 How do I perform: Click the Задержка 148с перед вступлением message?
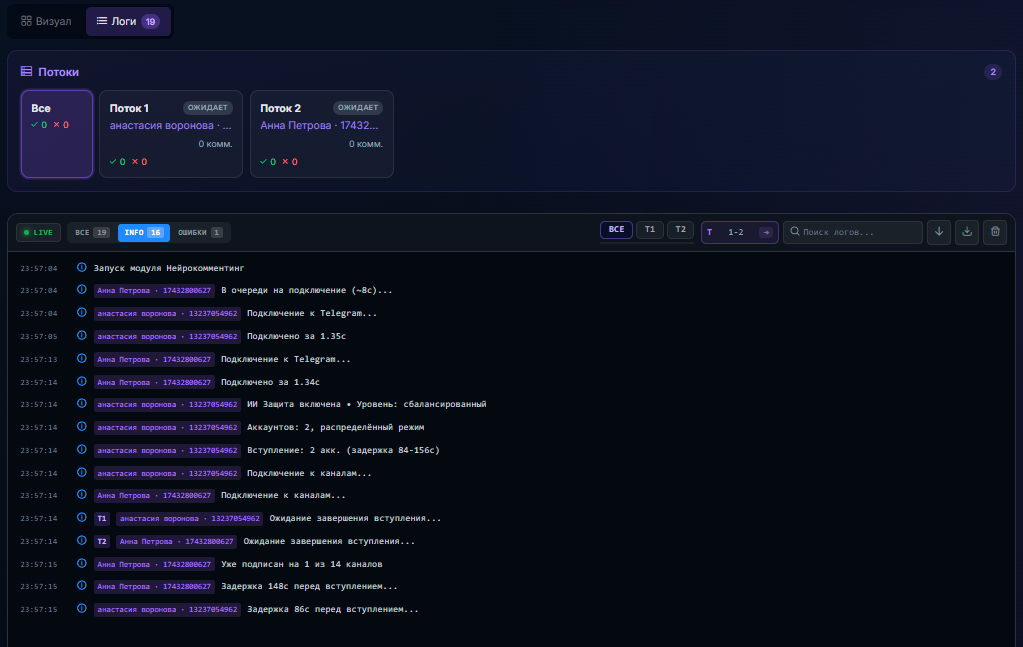click(309, 586)
